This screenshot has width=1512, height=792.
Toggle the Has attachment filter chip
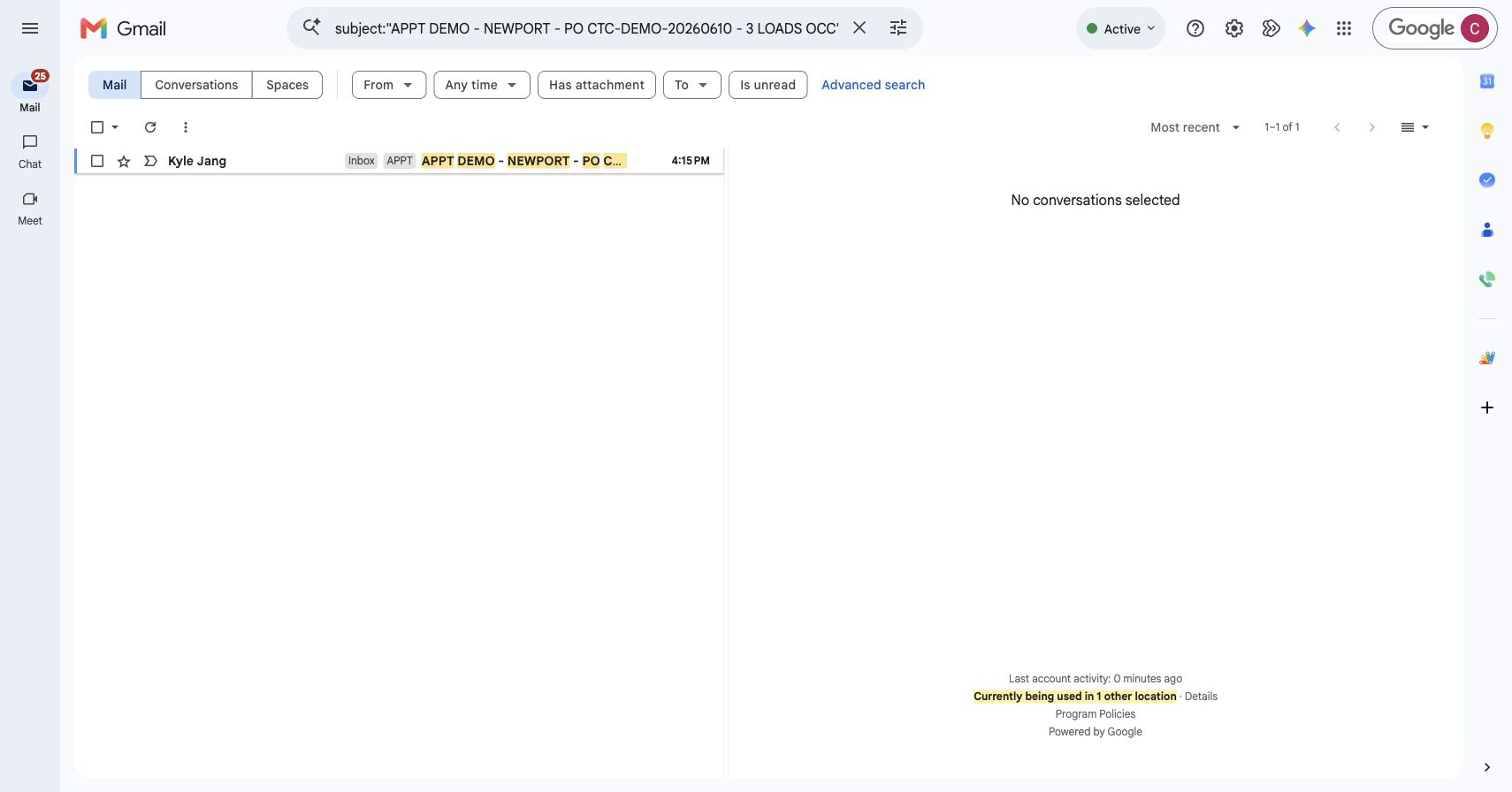click(597, 85)
